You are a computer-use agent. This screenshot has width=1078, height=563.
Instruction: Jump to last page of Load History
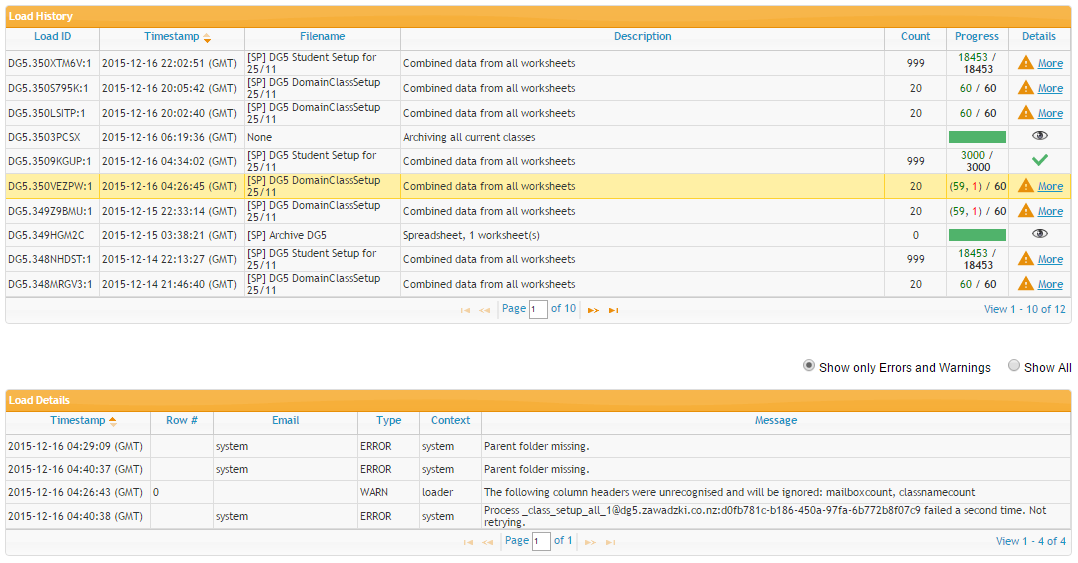coord(614,310)
